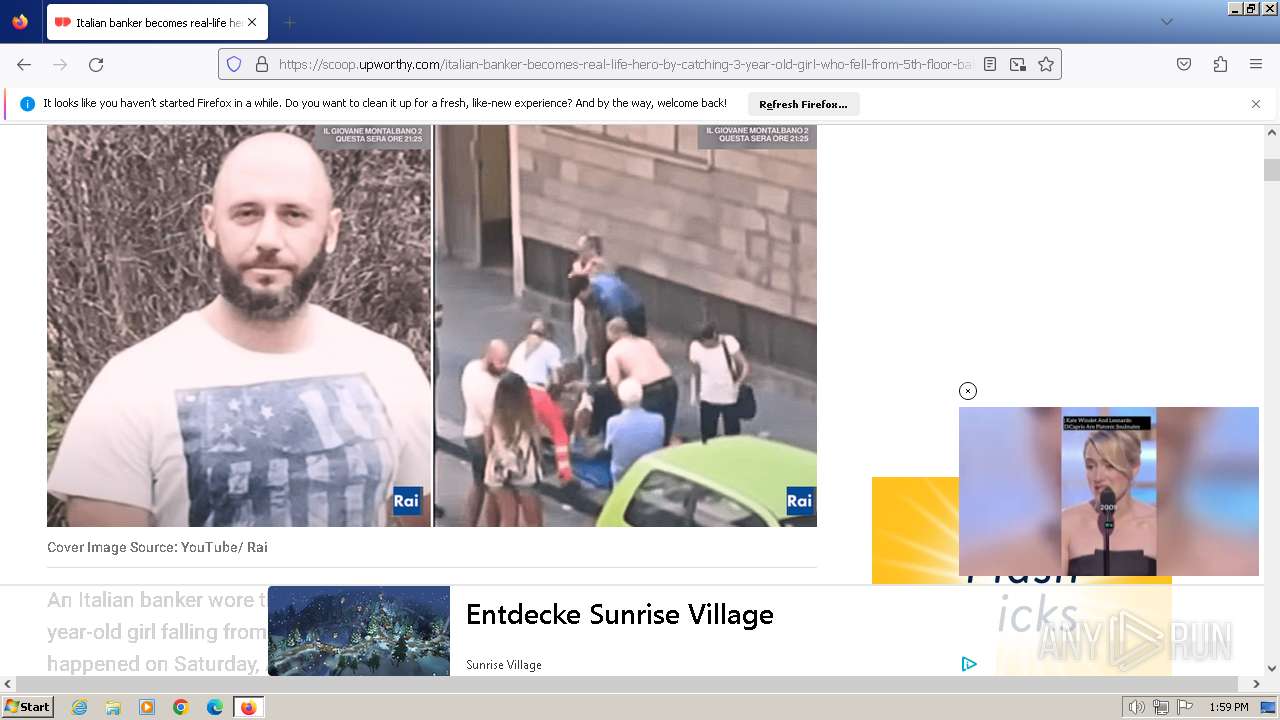
Task: Reload the current page
Action: [96, 64]
